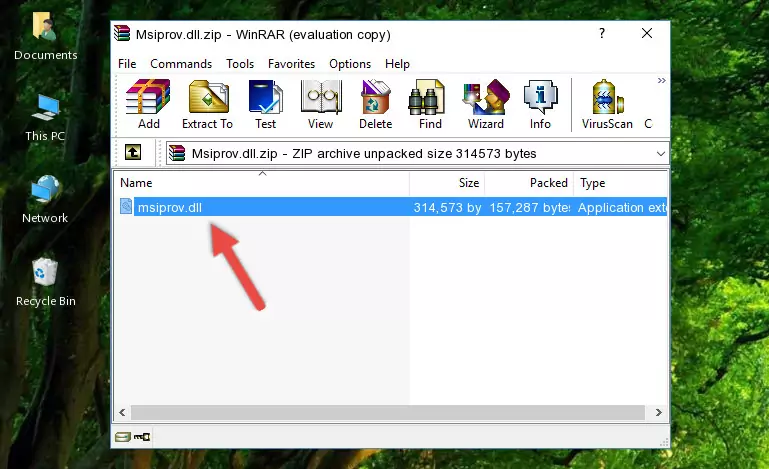
Task: Open the Favorites menu
Action: pos(291,64)
